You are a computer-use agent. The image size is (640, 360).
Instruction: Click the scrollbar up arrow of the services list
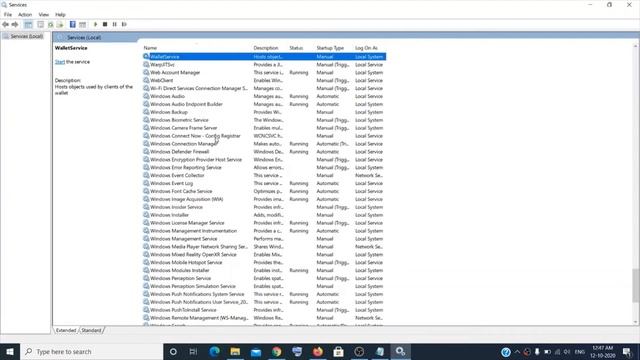(636, 46)
